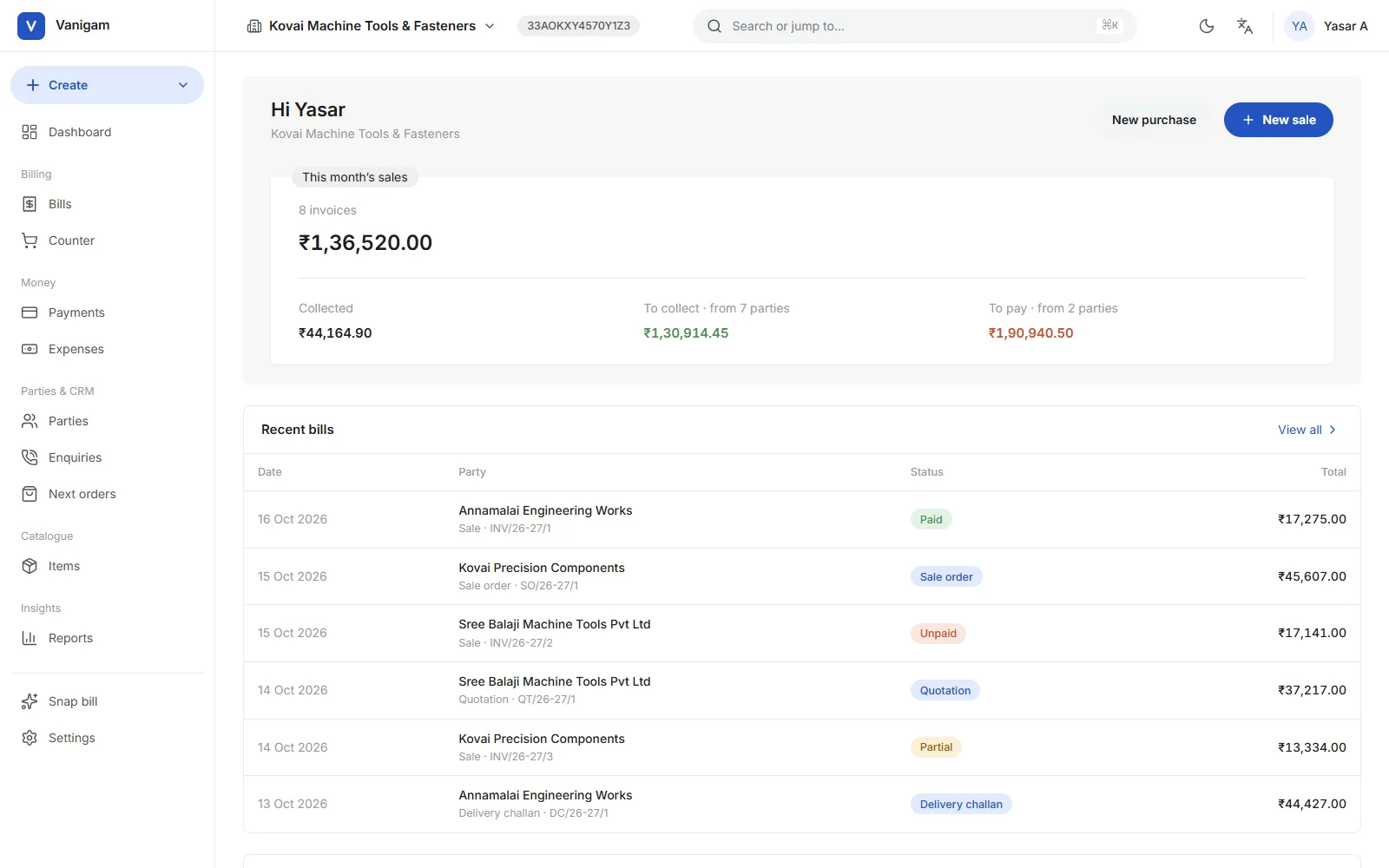Click the Unpaid status badge
1389x868 pixels.
tap(938, 634)
